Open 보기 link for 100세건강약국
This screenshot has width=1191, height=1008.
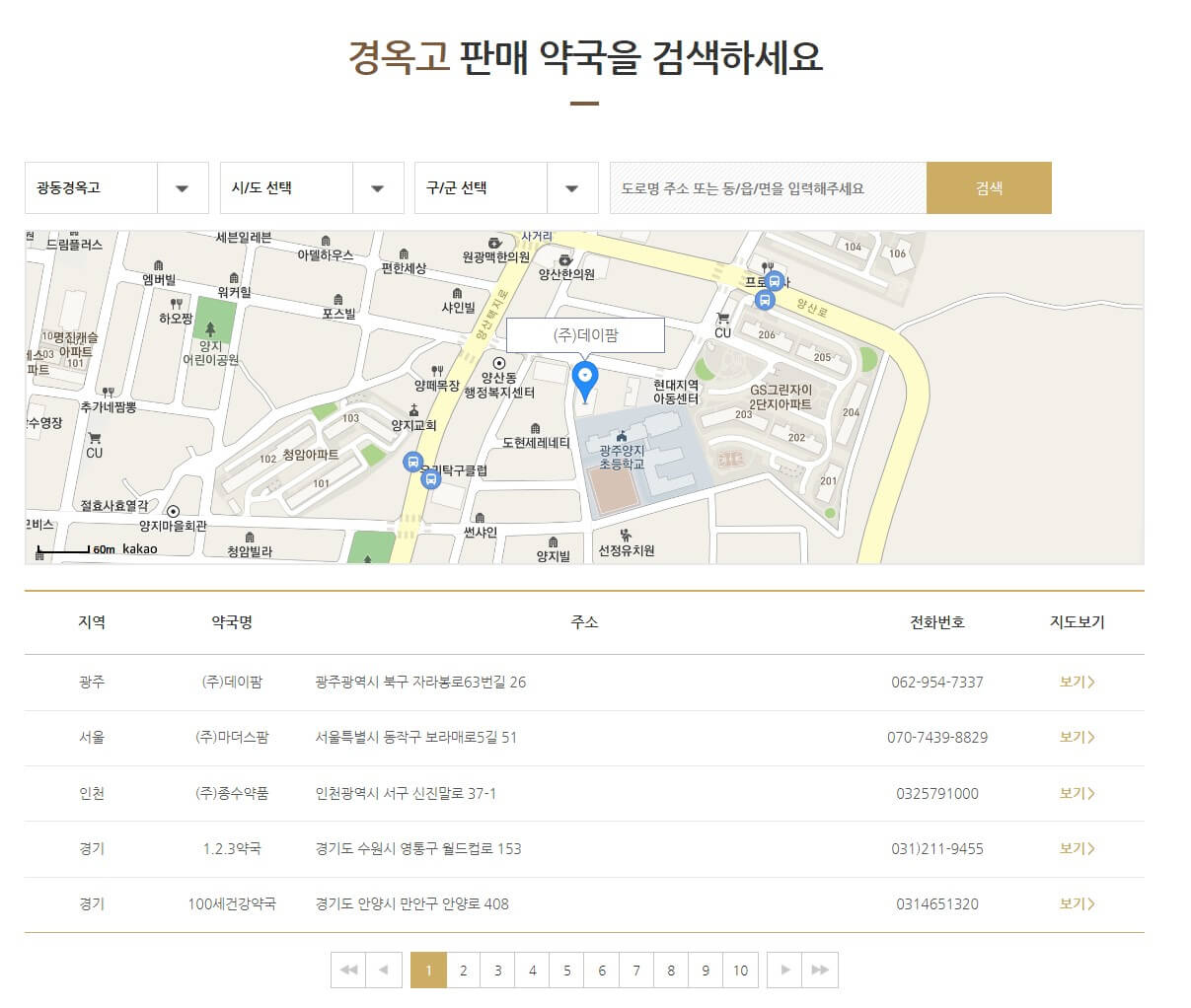(1076, 903)
